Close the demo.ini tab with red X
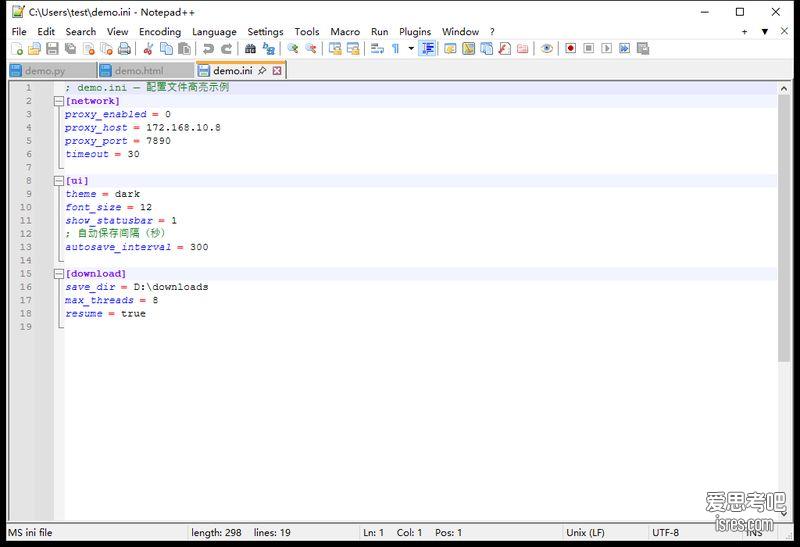 (x=277, y=70)
